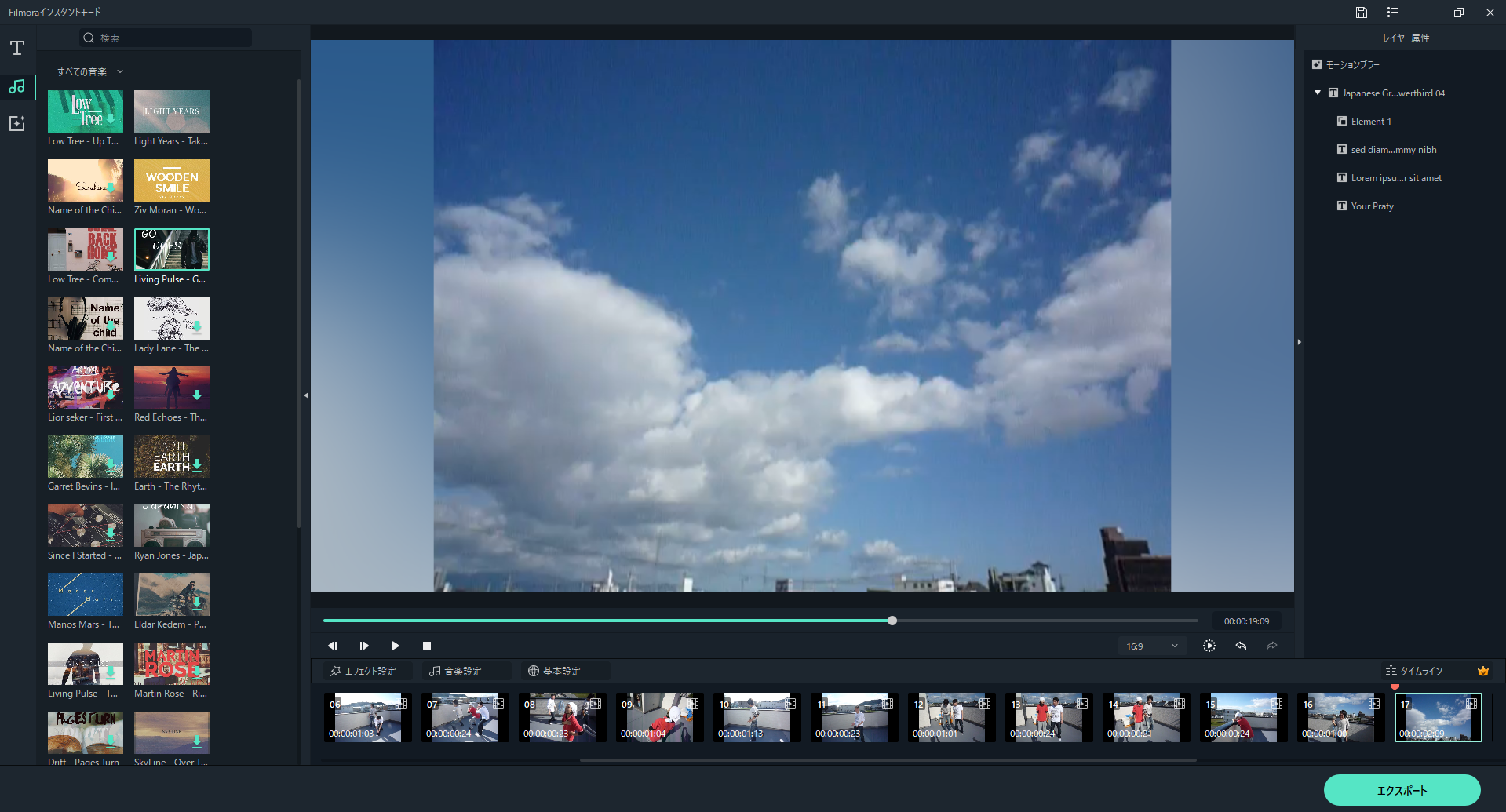Open the text titles panel
Image resolution: width=1506 pixels, height=812 pixels.
tap(17, 48)
